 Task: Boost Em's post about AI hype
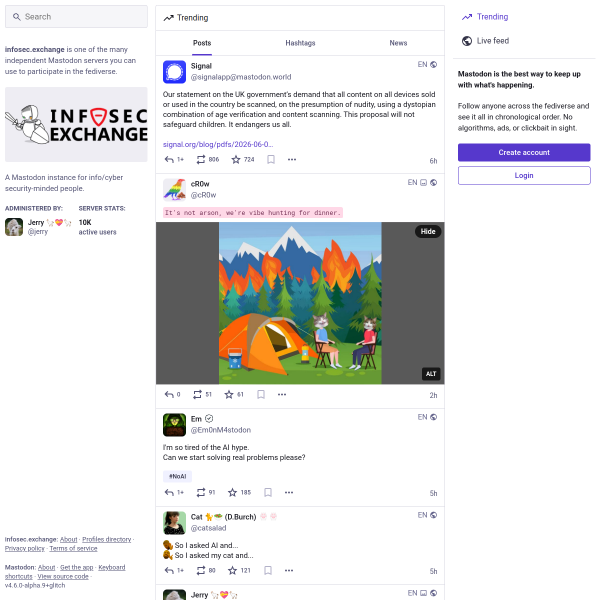(201, 492)
